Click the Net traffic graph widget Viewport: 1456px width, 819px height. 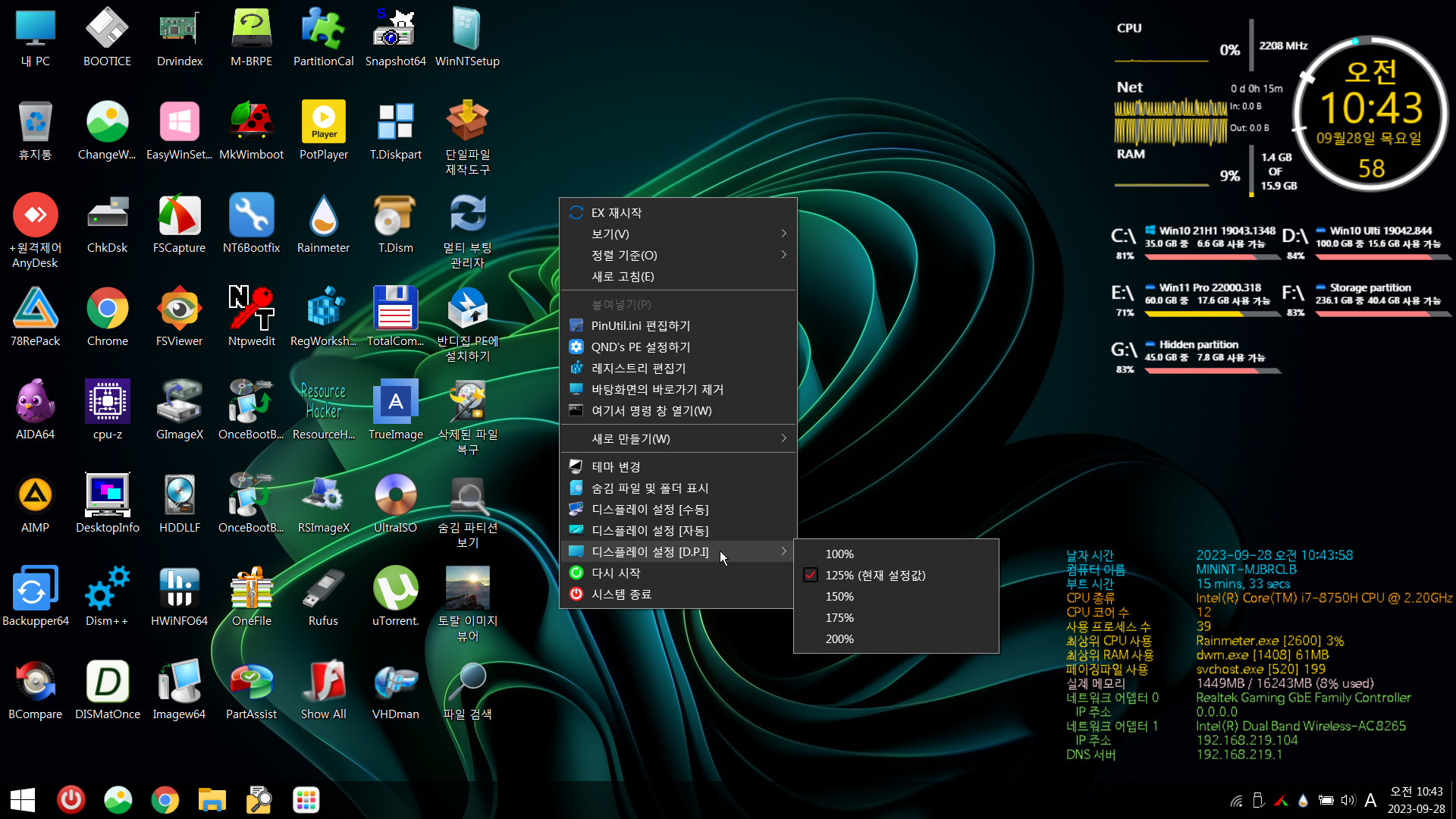(x=1170, y=121)
